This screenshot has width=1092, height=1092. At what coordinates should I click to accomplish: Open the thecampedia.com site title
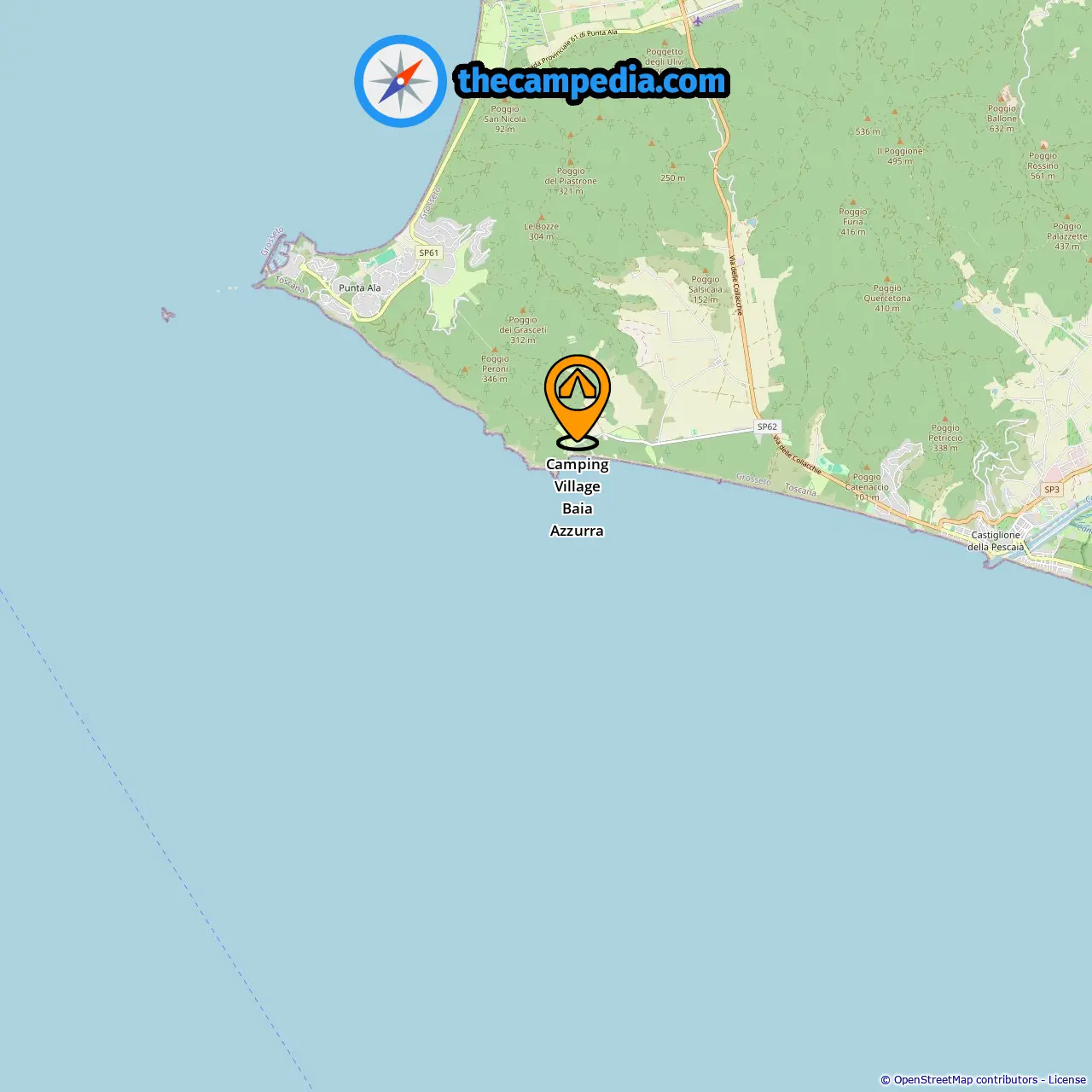pos(592,81)
